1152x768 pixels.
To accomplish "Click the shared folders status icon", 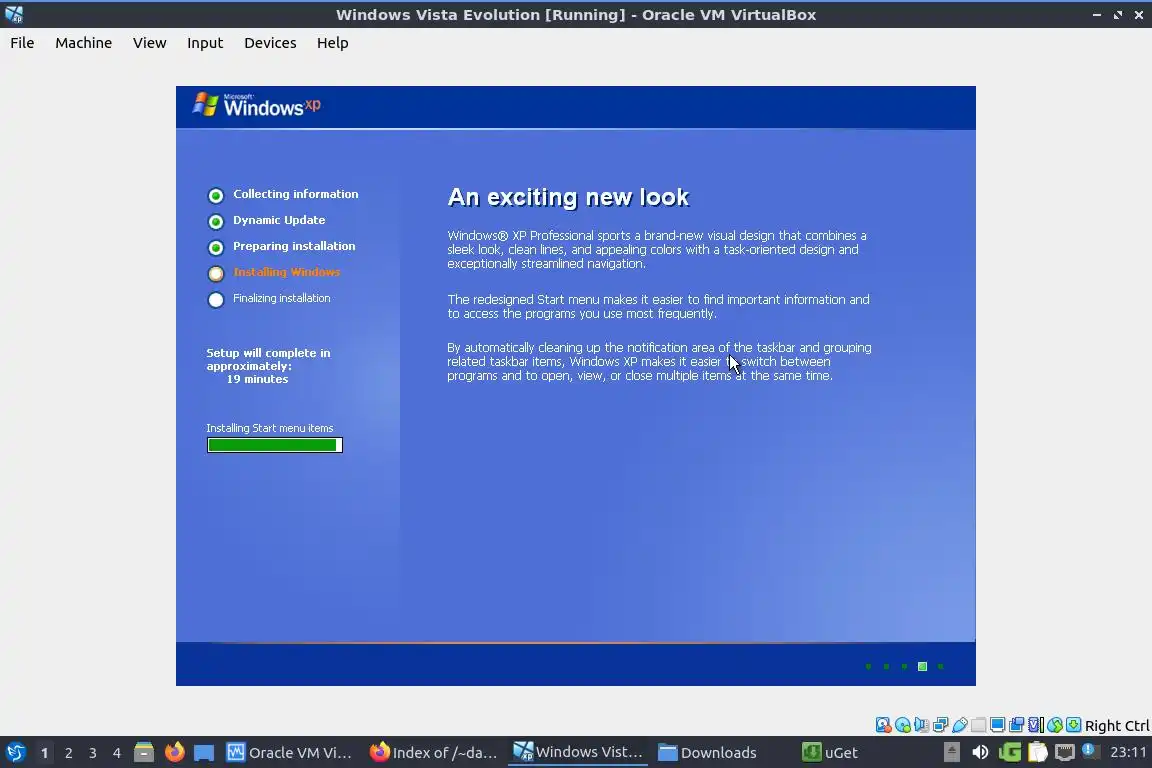I will click(979, 725).
